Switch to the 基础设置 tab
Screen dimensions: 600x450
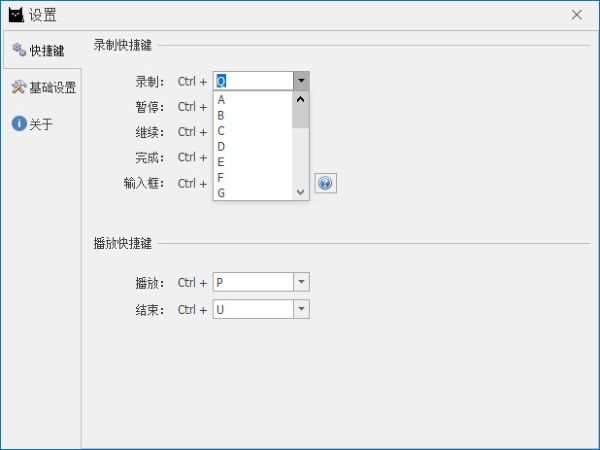44,87
